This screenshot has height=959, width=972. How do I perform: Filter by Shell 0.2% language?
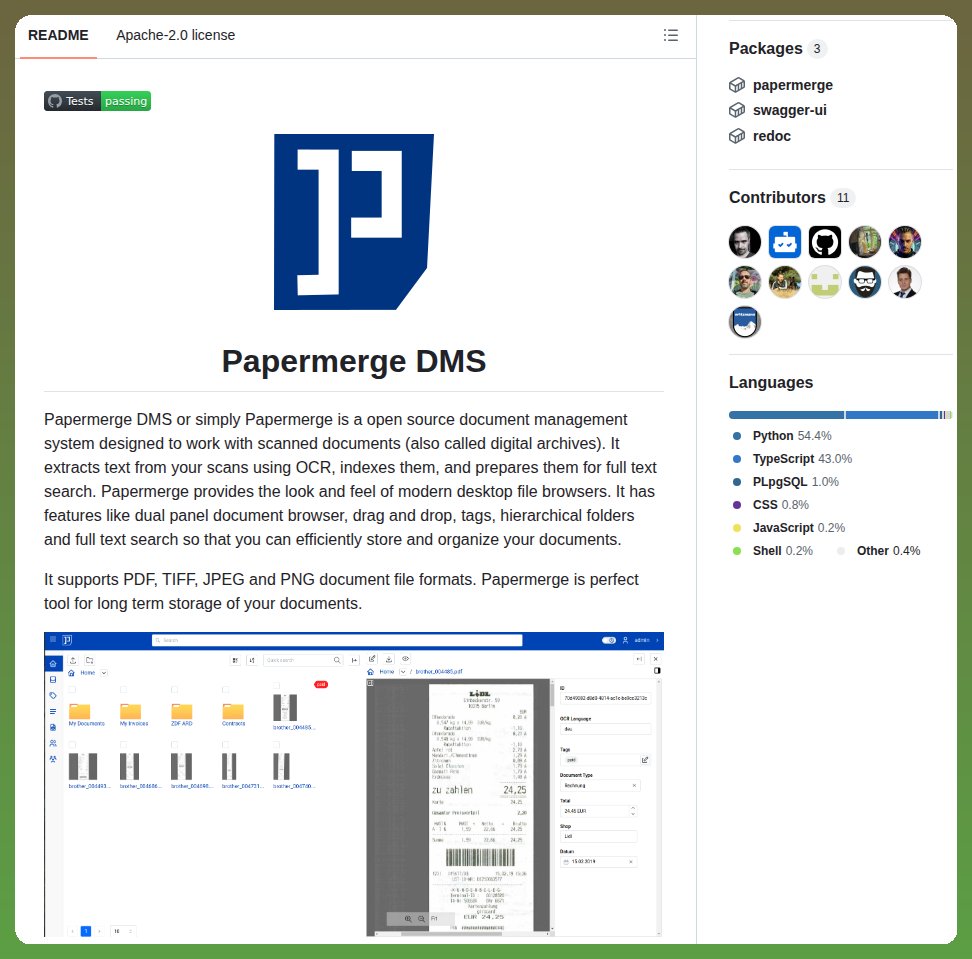click(772, 550)
